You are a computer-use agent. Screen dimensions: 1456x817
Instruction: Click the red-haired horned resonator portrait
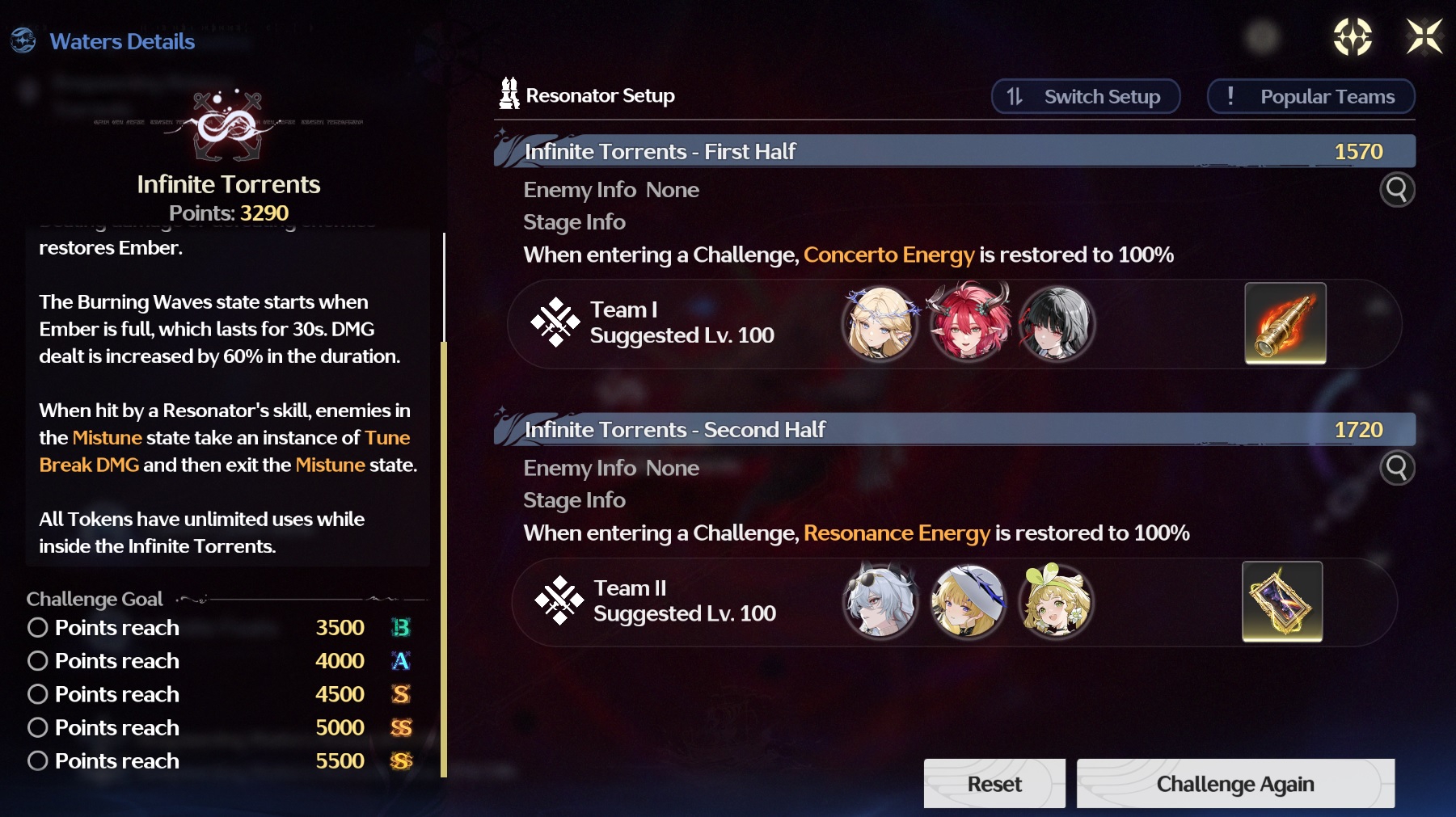[969, 323]
